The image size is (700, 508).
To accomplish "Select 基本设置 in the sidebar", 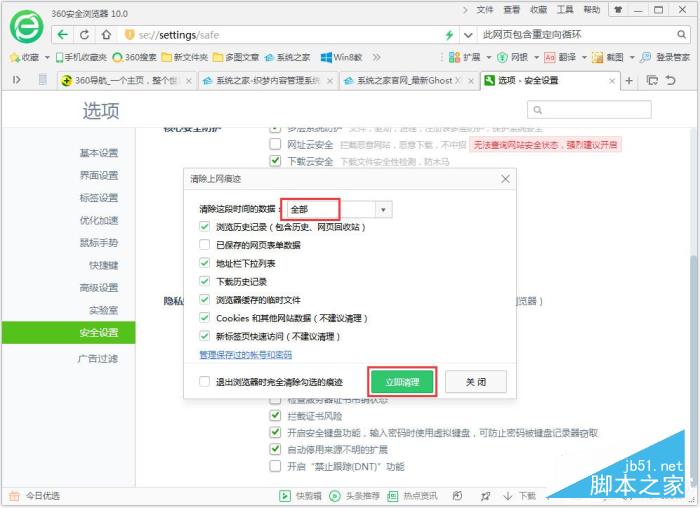I will (x=99, y=153).
